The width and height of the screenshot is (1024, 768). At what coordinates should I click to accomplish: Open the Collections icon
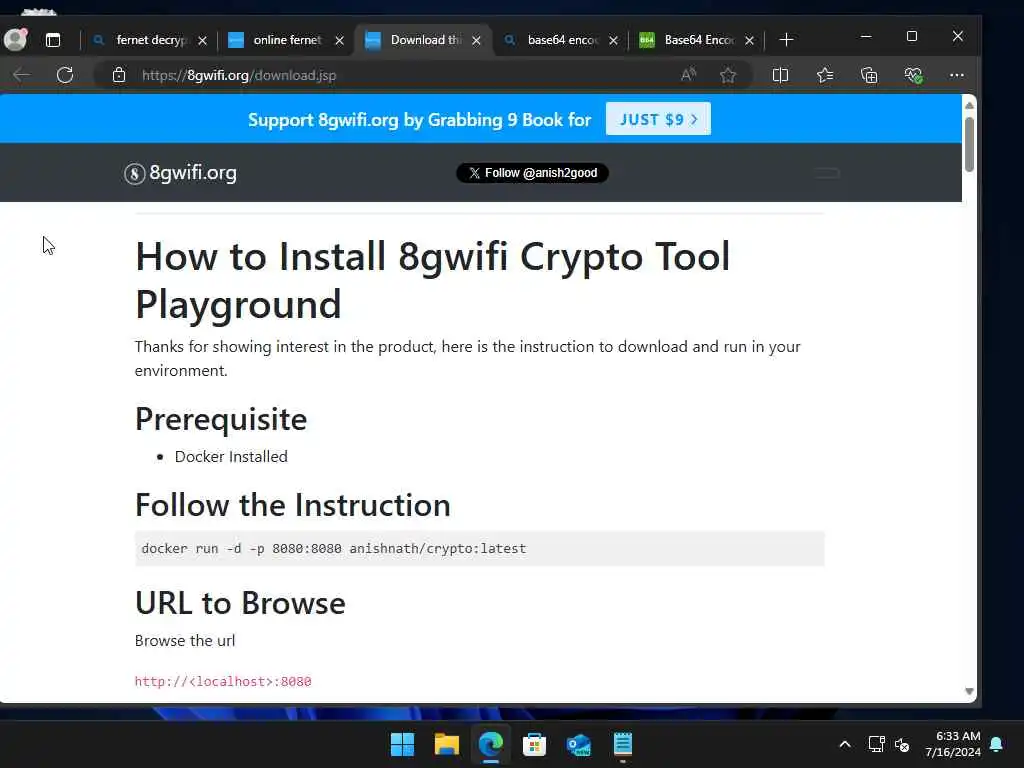(869, 75)
